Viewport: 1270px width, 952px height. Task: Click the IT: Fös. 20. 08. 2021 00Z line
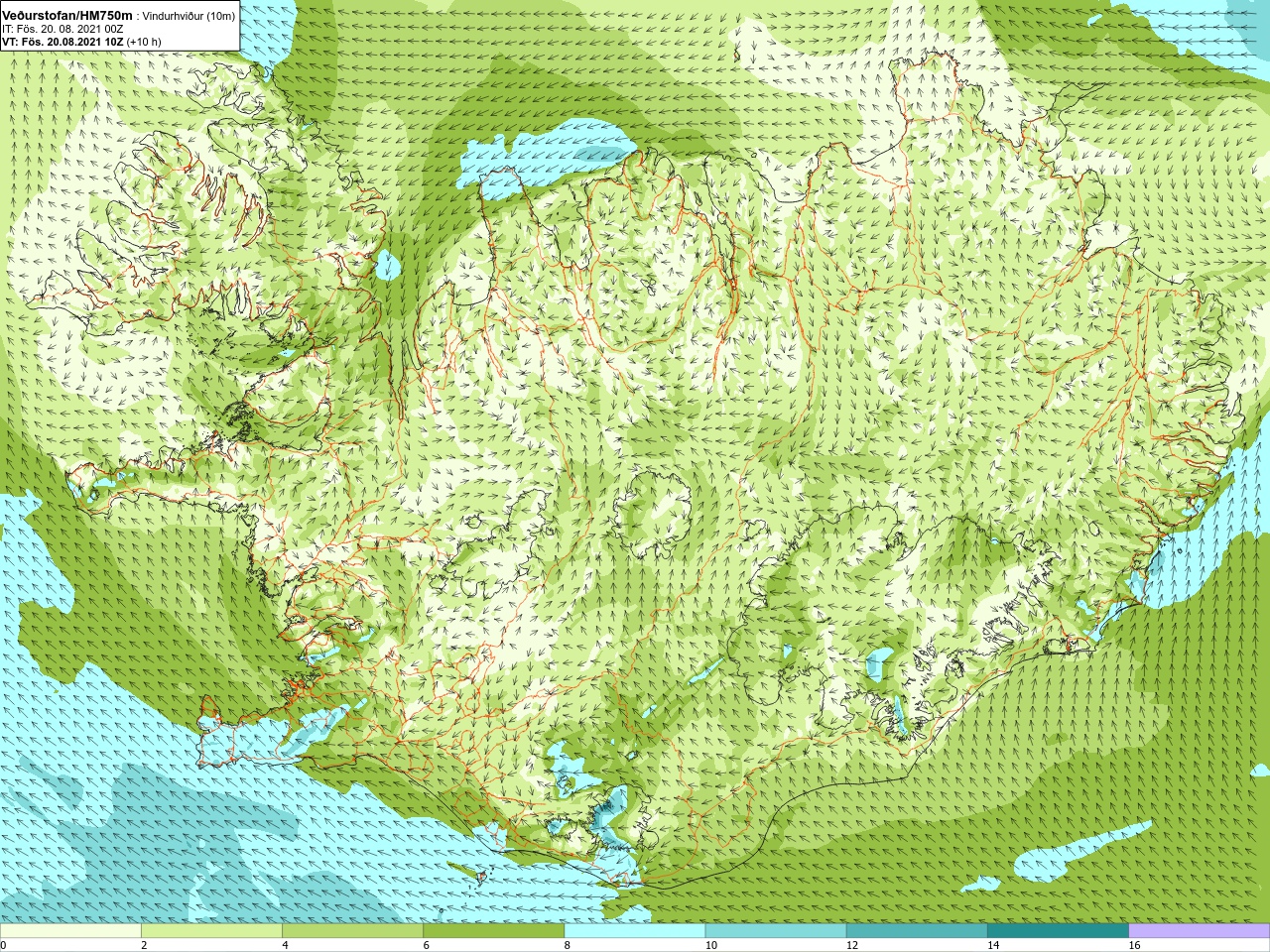coord(63,29)
